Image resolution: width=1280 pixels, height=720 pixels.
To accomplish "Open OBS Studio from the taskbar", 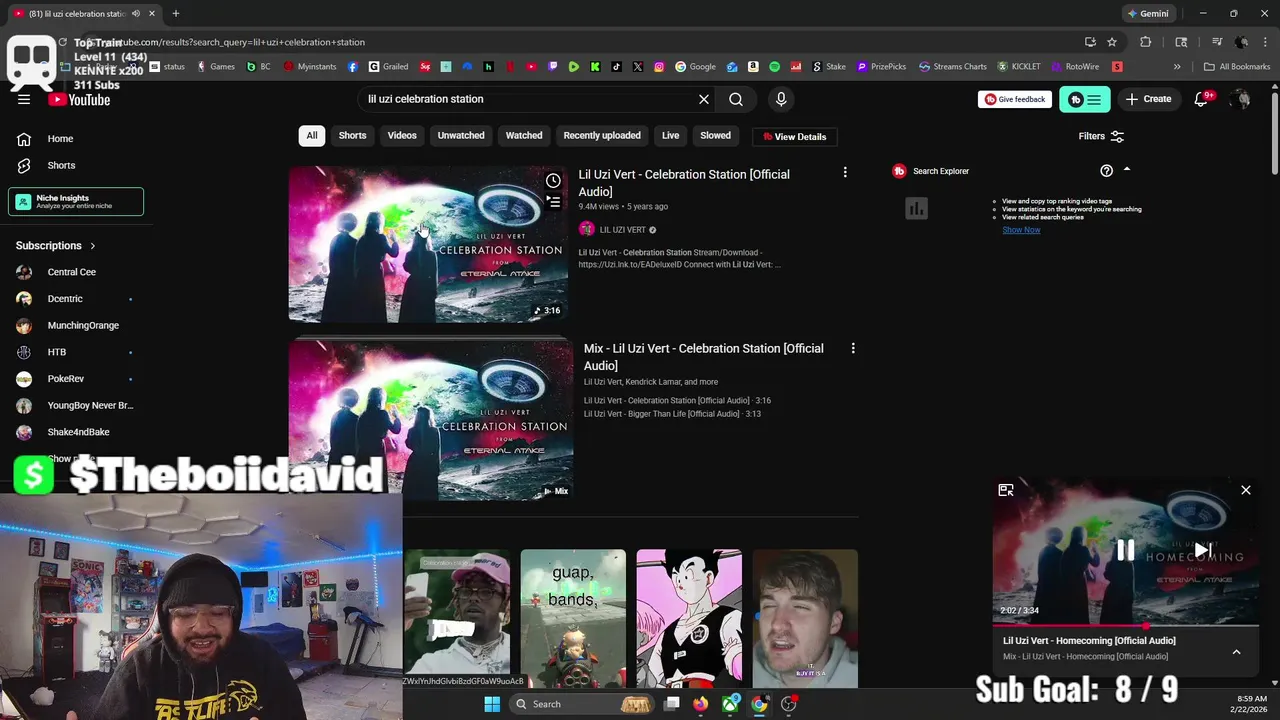I will [789, 704].
